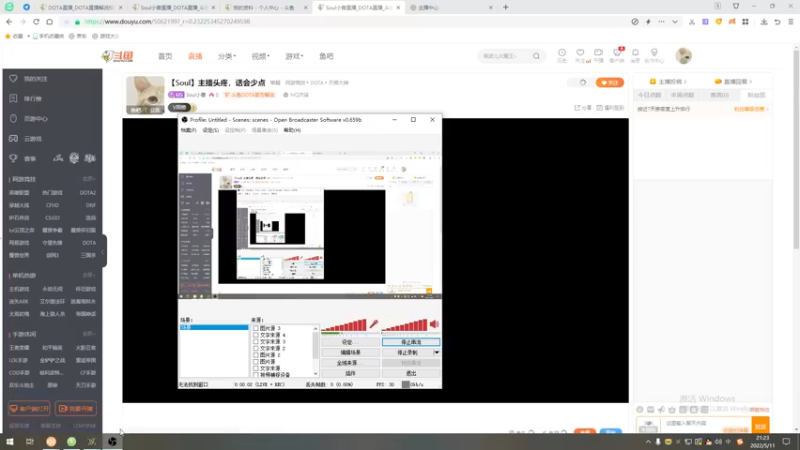Toggle the 文字来源 2 source checkbox in OBS
The image size is (800, 450).
click(x=256, y=348)
